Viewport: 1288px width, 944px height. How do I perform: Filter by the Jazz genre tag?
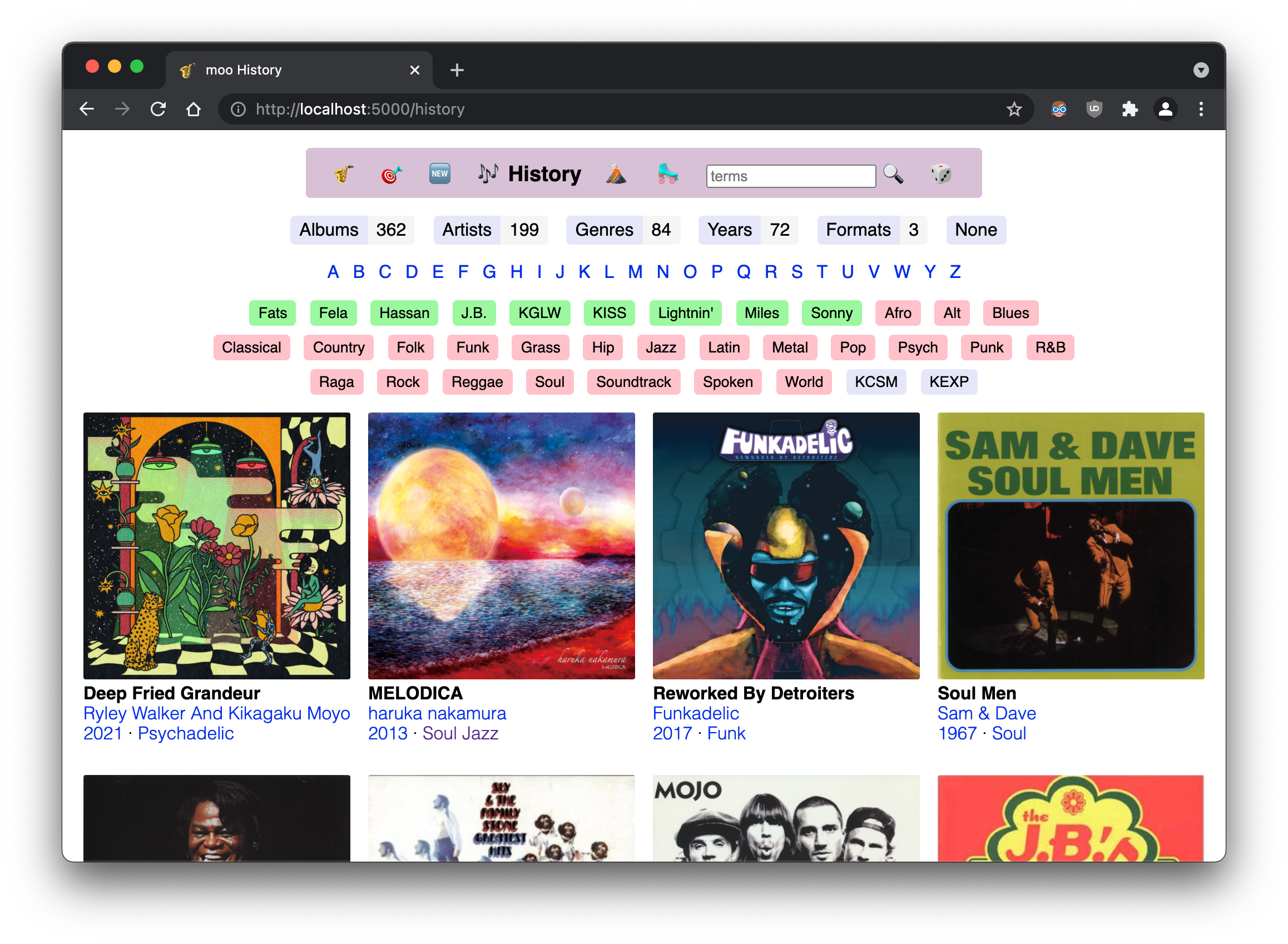[x=660, y=347]
